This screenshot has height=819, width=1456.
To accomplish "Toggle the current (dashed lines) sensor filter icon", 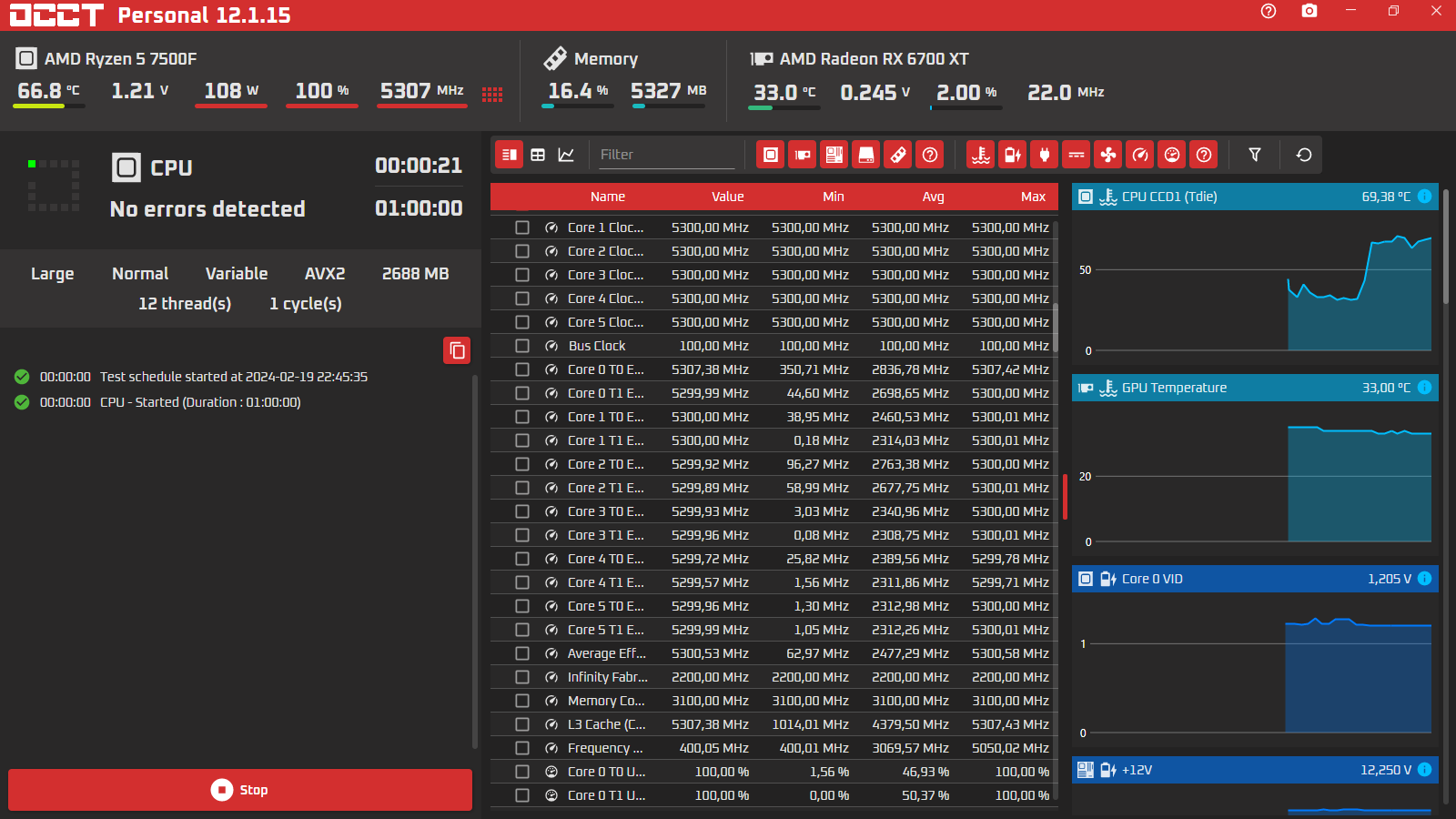I will point(1077,155).
